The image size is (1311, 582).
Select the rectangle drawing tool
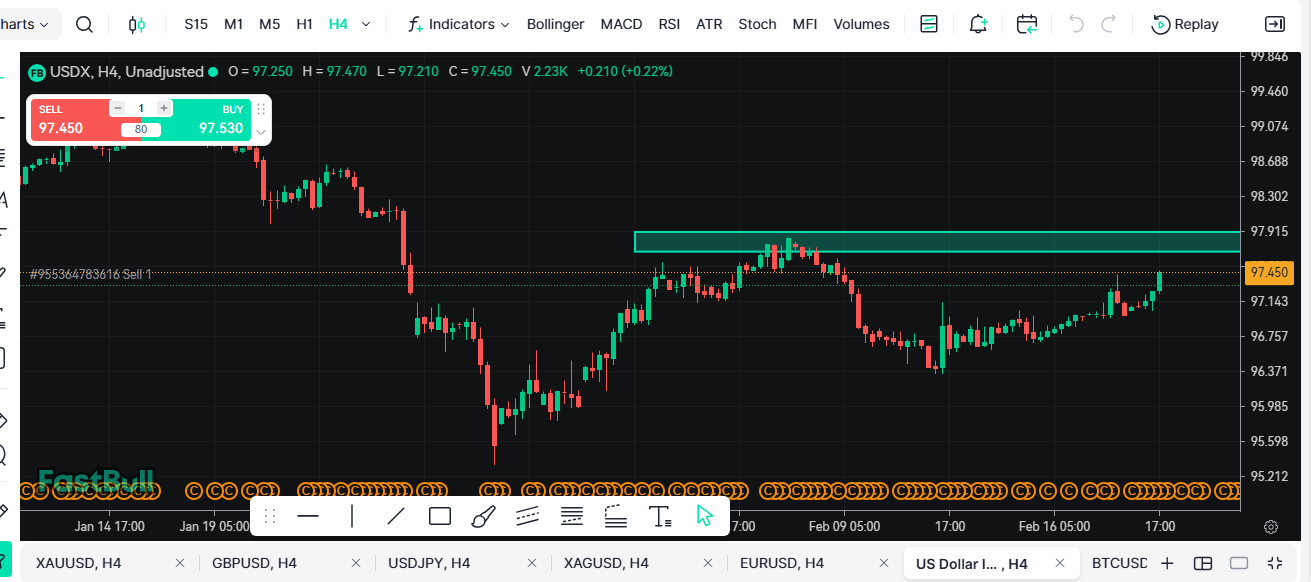pos(440,516)
